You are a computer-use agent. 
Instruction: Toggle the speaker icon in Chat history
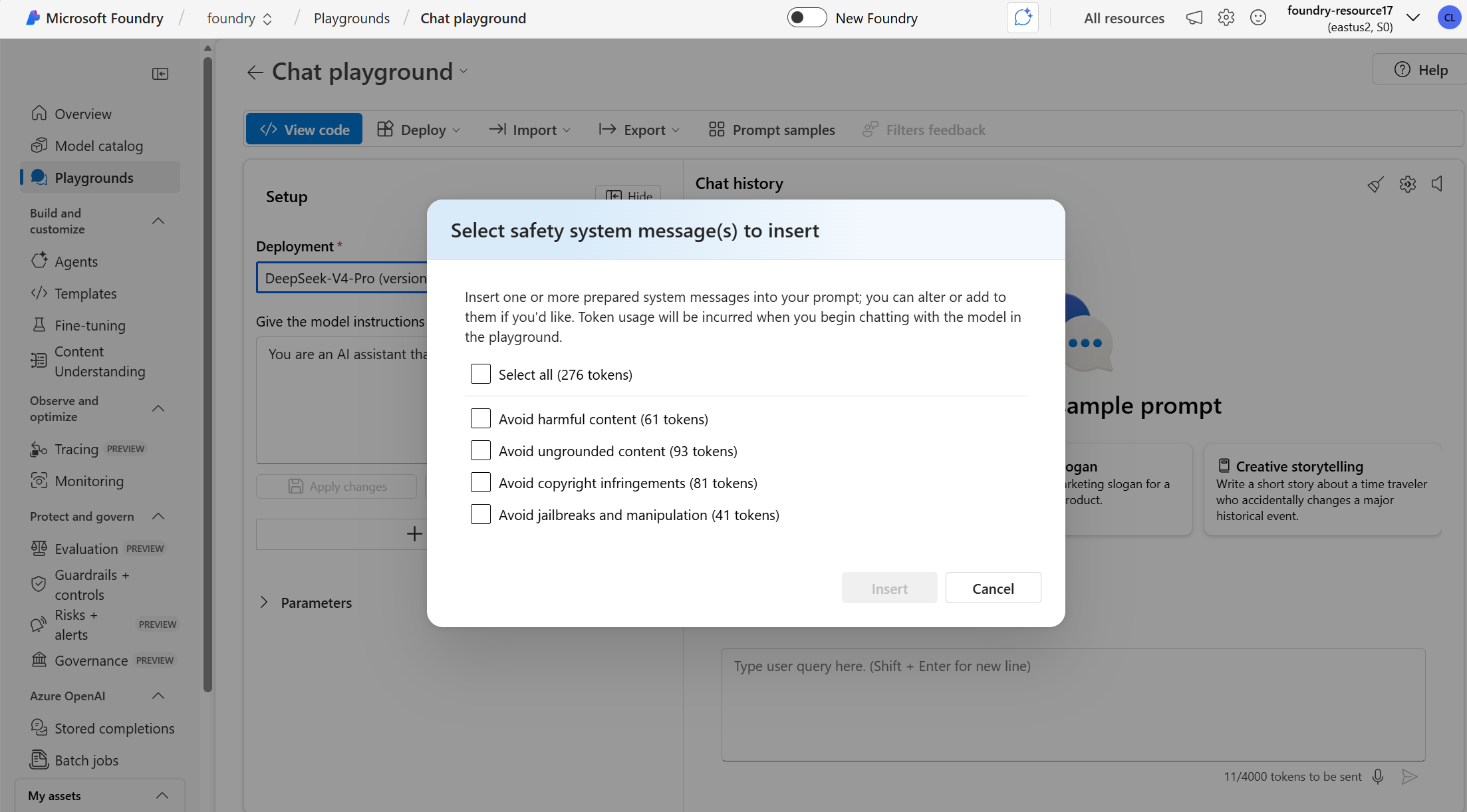[x=1438, y=184]
